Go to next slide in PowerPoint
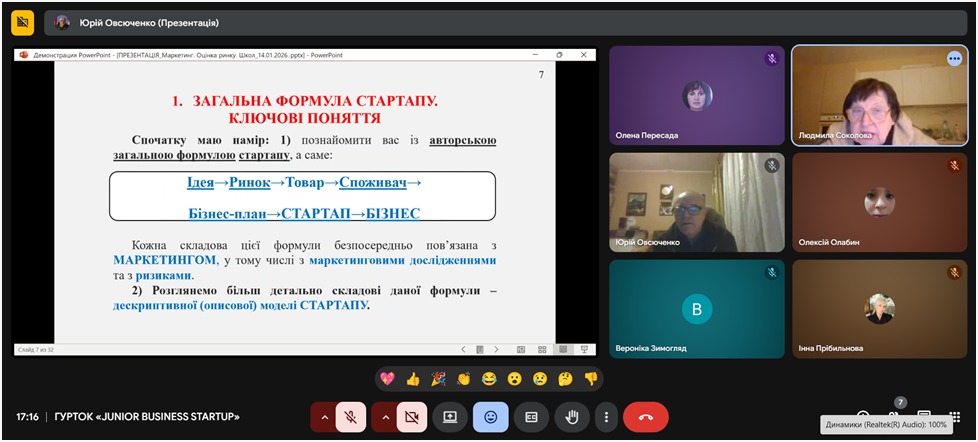This screenshot has height=442, width=978. click(x=498, y=349)
